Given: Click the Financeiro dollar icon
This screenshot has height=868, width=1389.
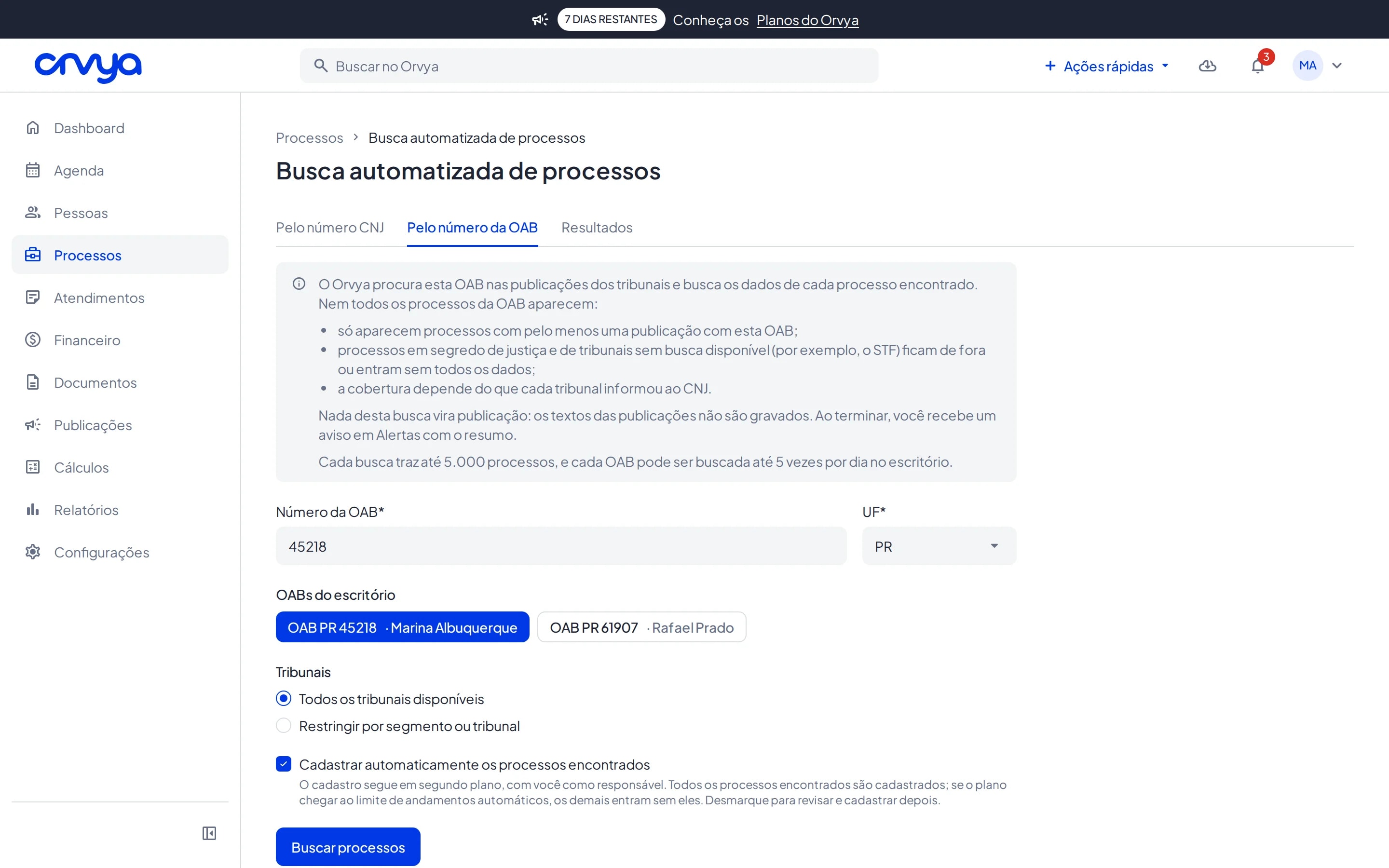Looking at the screenshot, I should pyautogui.click(x=33, y=340).
